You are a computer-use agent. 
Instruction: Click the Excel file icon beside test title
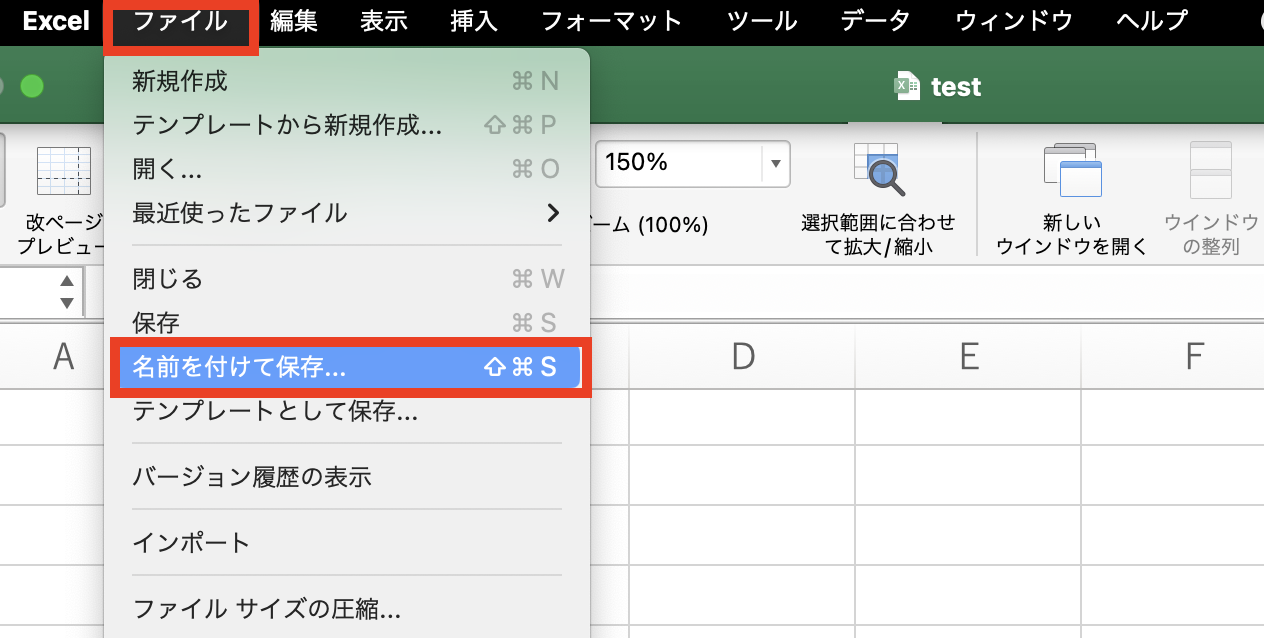pyautogui.click(x=907, y=86)
